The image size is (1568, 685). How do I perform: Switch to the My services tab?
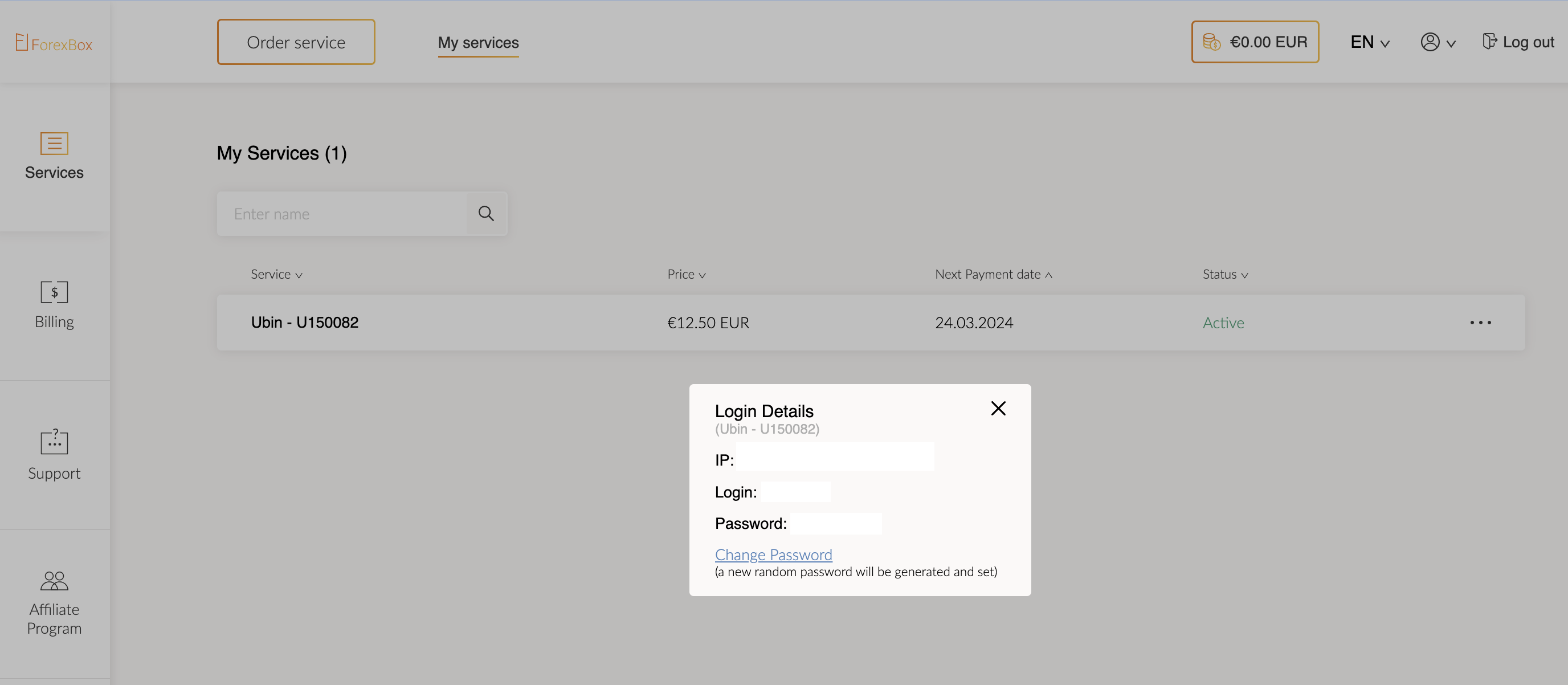point(479,43)
